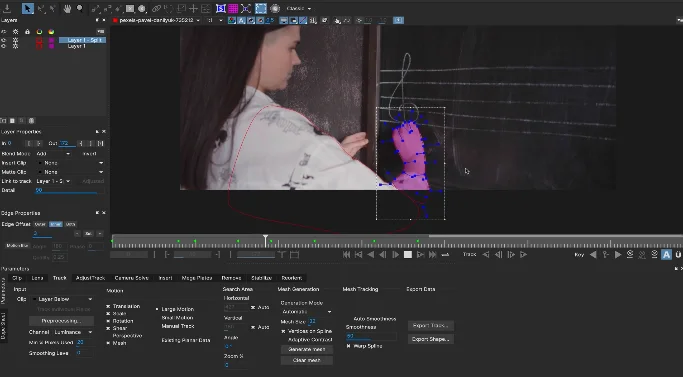683x377 pixels.
Task: Click the gear column icon in Layers
Action: pos(16,32)
